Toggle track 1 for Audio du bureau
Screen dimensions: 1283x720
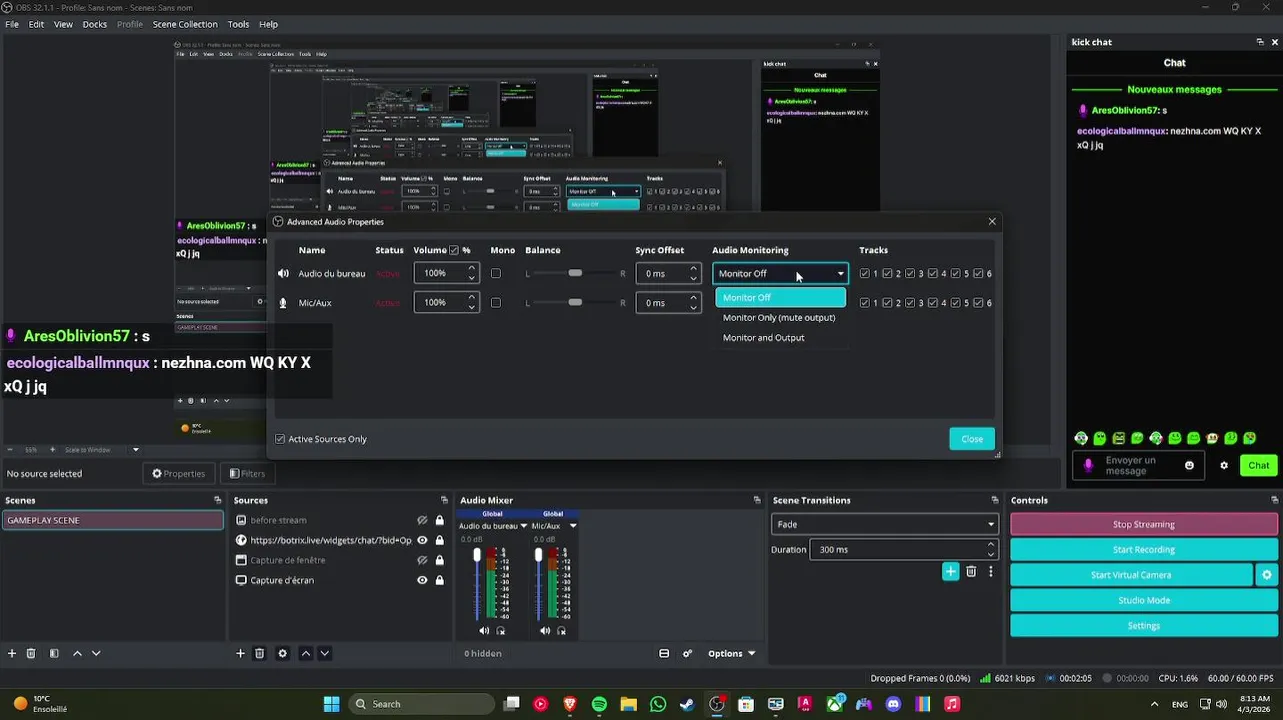[865, 274]
